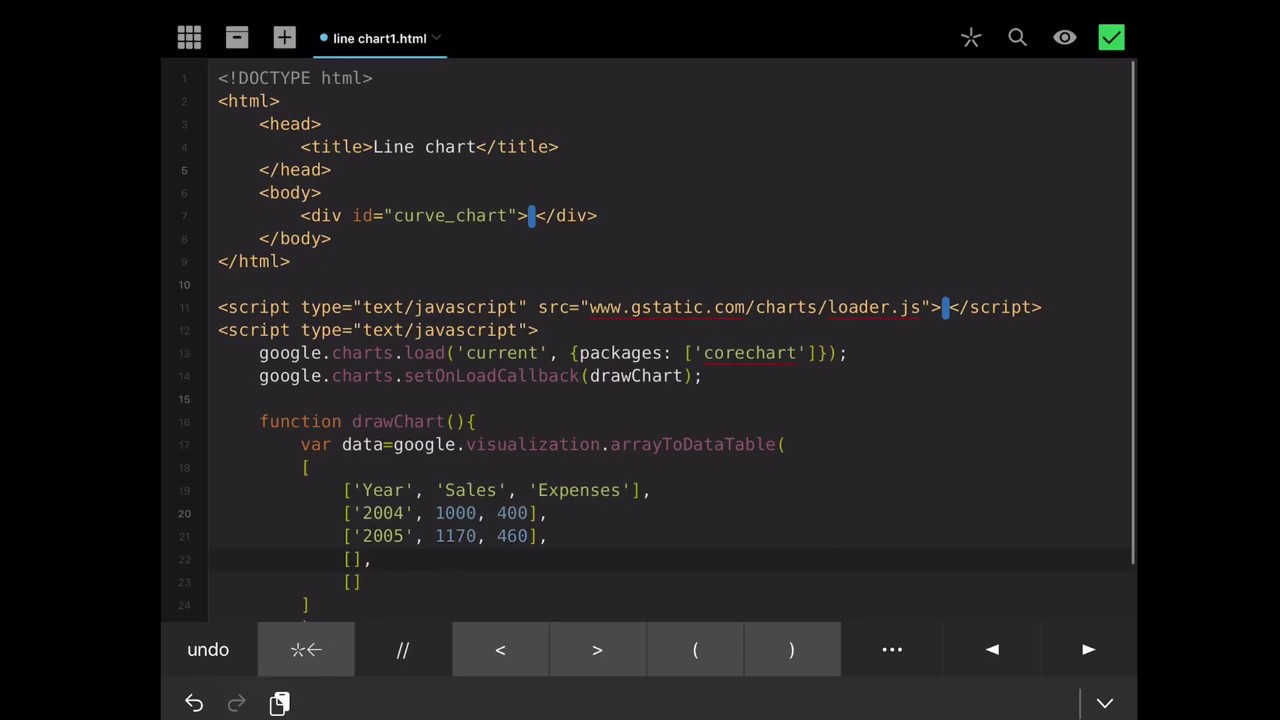Click line number 15 in gutter
1280x720 pixels.
pyautogui.click(x=184, y=400)
